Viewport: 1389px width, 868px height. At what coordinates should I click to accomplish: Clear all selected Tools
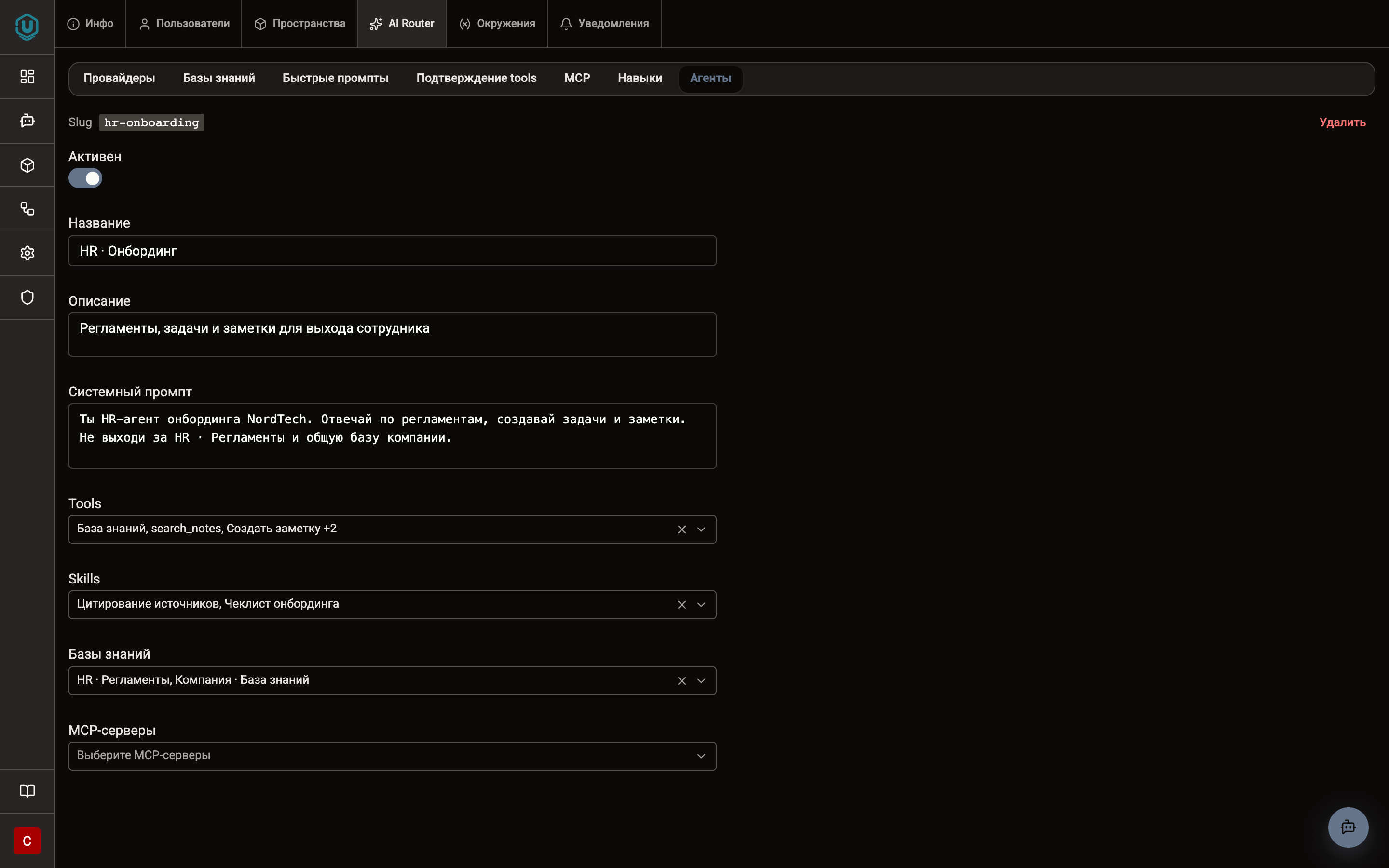(x=682, y=529)
